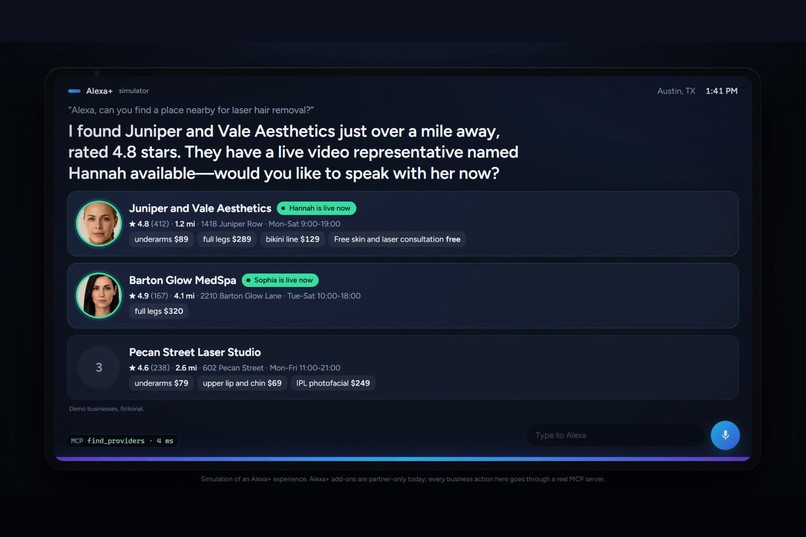Open Sophia's avatar at Barton Glow MedSpa
The width and height of the screenshot is (806, 537).
tap(99, 295)
